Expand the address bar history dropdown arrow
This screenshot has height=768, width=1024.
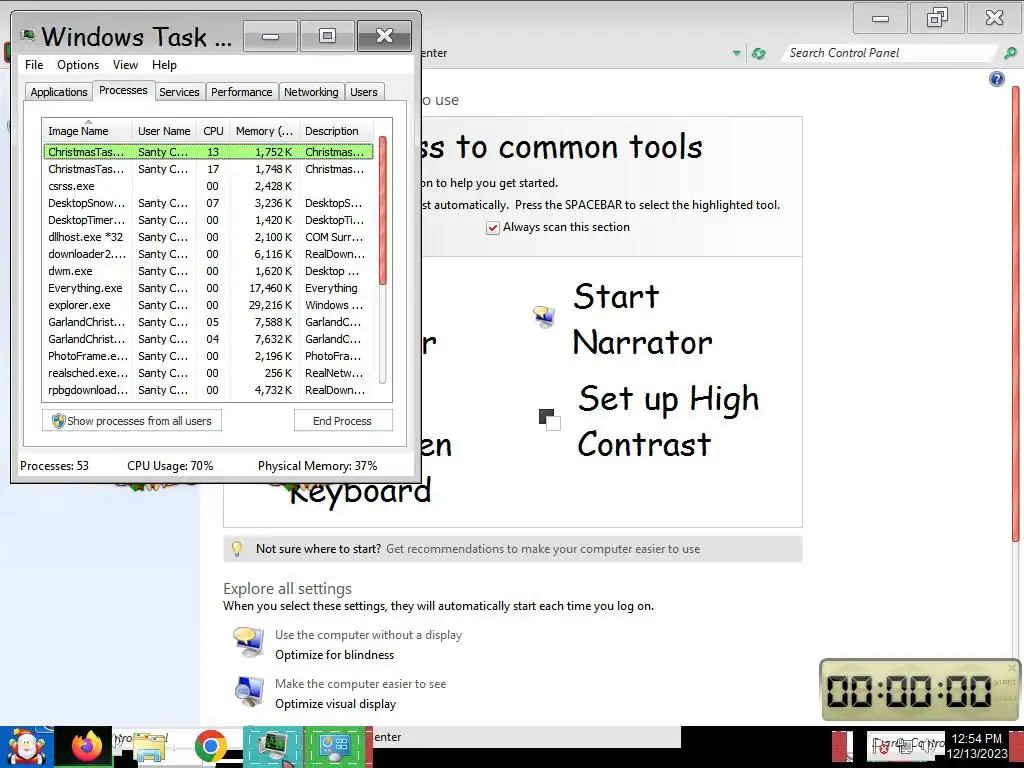[x=737, y=54]
